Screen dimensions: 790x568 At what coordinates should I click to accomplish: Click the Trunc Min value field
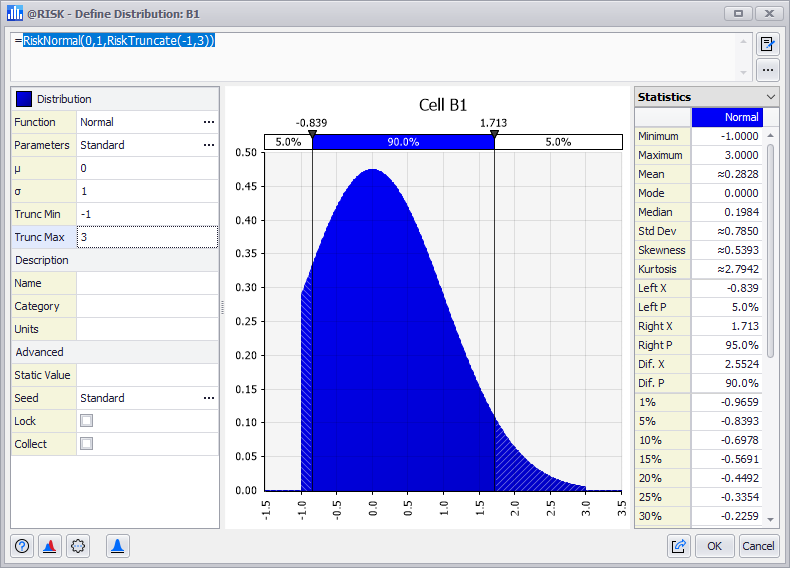146,214
